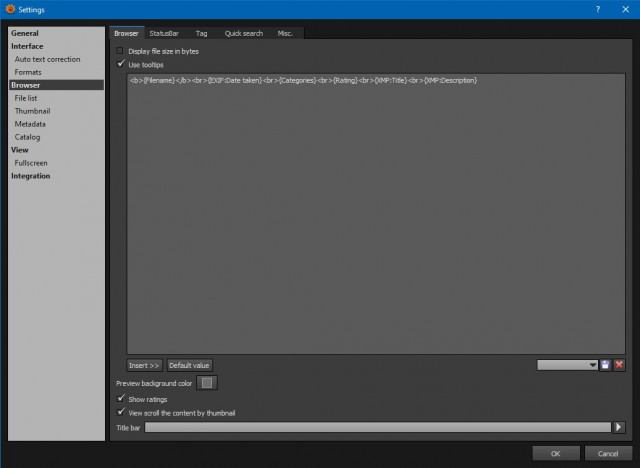Image resolution: width=640 pixels, height=468 pixels.
Task: Click inside the Title bar text field
Action: click(378, 427)
